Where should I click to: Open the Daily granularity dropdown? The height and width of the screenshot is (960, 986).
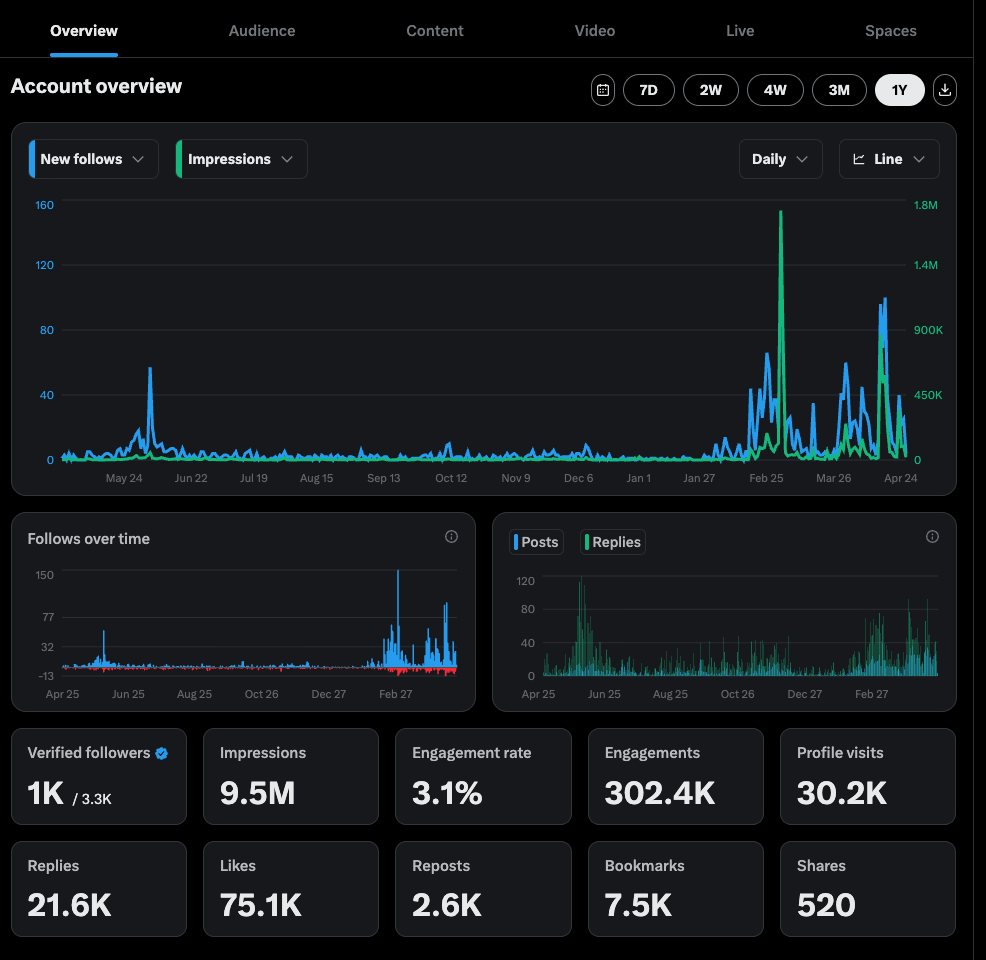pyautogui.click(x=780, y=159)
